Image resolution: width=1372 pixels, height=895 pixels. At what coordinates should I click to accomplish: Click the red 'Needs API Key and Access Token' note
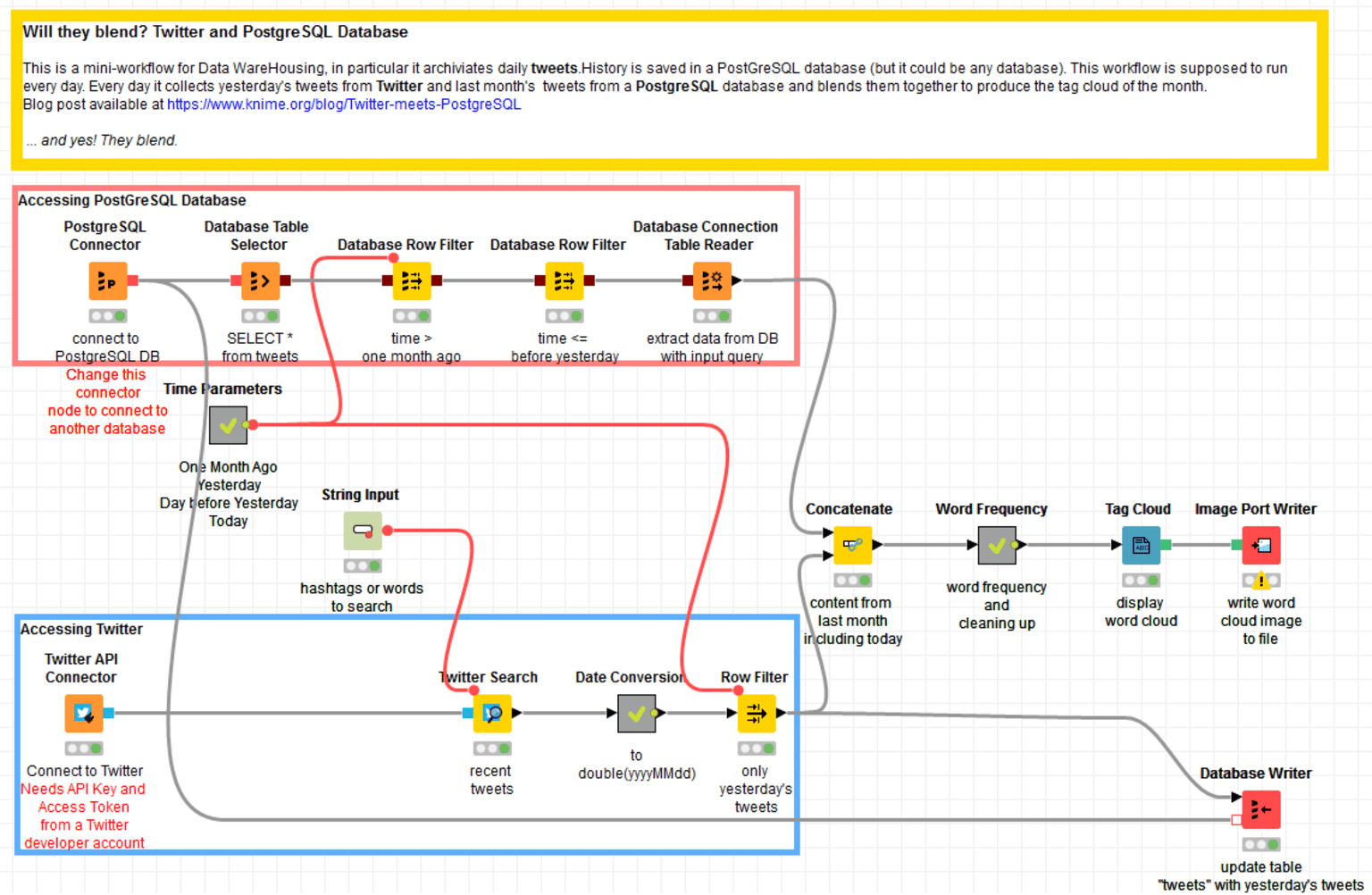point(84,816)
